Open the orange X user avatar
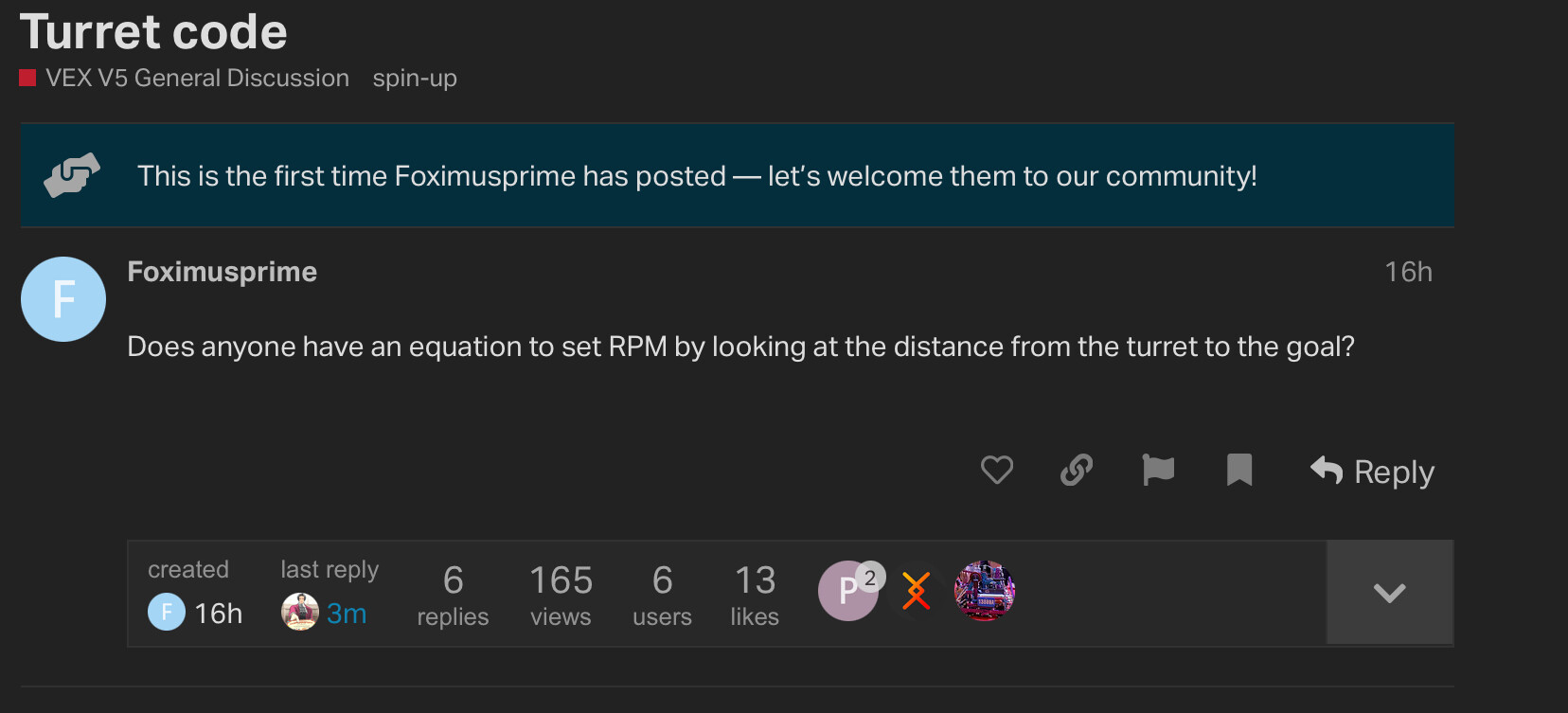 916,592
